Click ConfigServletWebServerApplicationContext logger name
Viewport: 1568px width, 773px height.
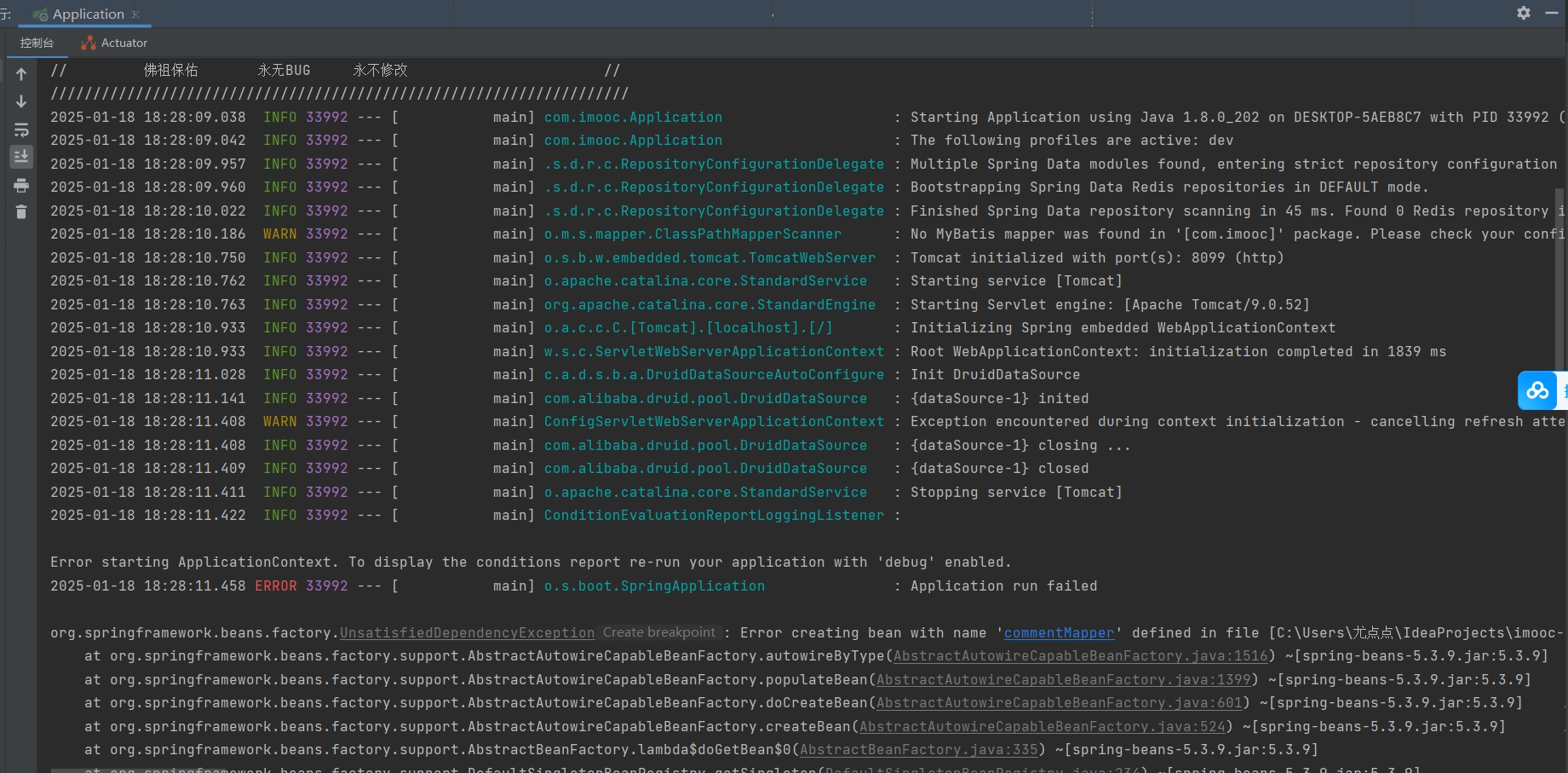714,422
